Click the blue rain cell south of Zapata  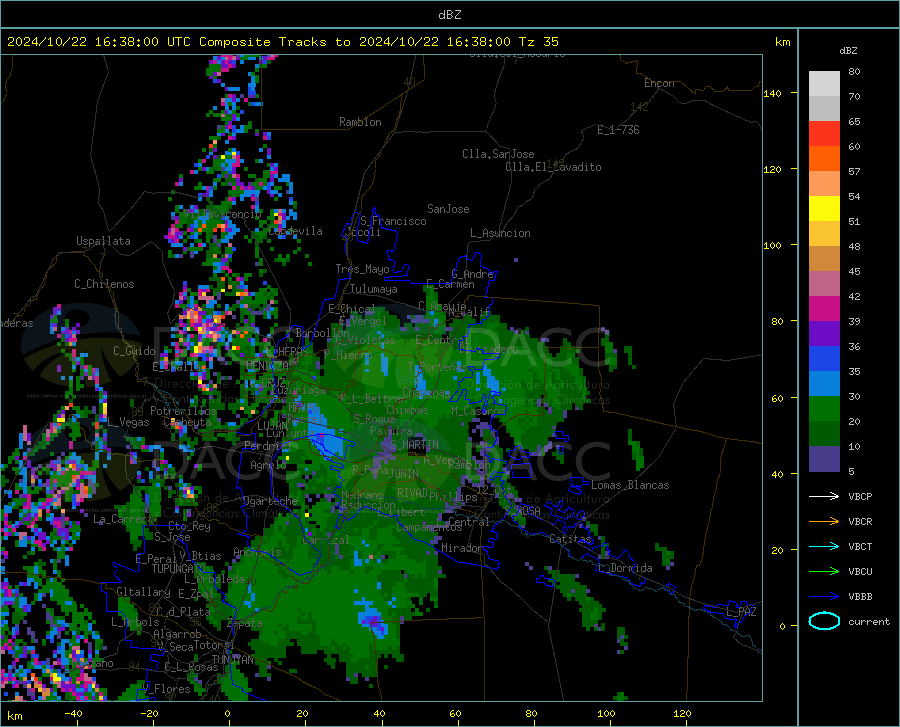[x=371, y=619]
